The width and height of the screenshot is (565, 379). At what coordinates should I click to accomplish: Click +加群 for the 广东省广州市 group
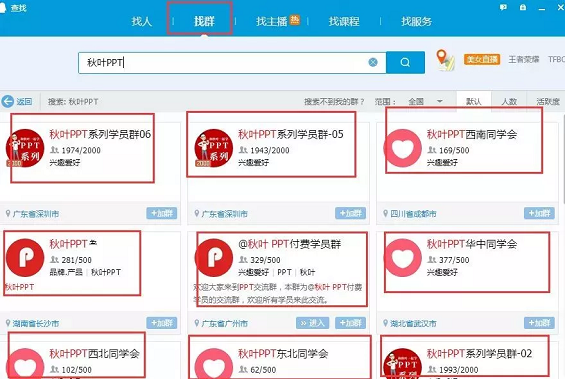350,323
